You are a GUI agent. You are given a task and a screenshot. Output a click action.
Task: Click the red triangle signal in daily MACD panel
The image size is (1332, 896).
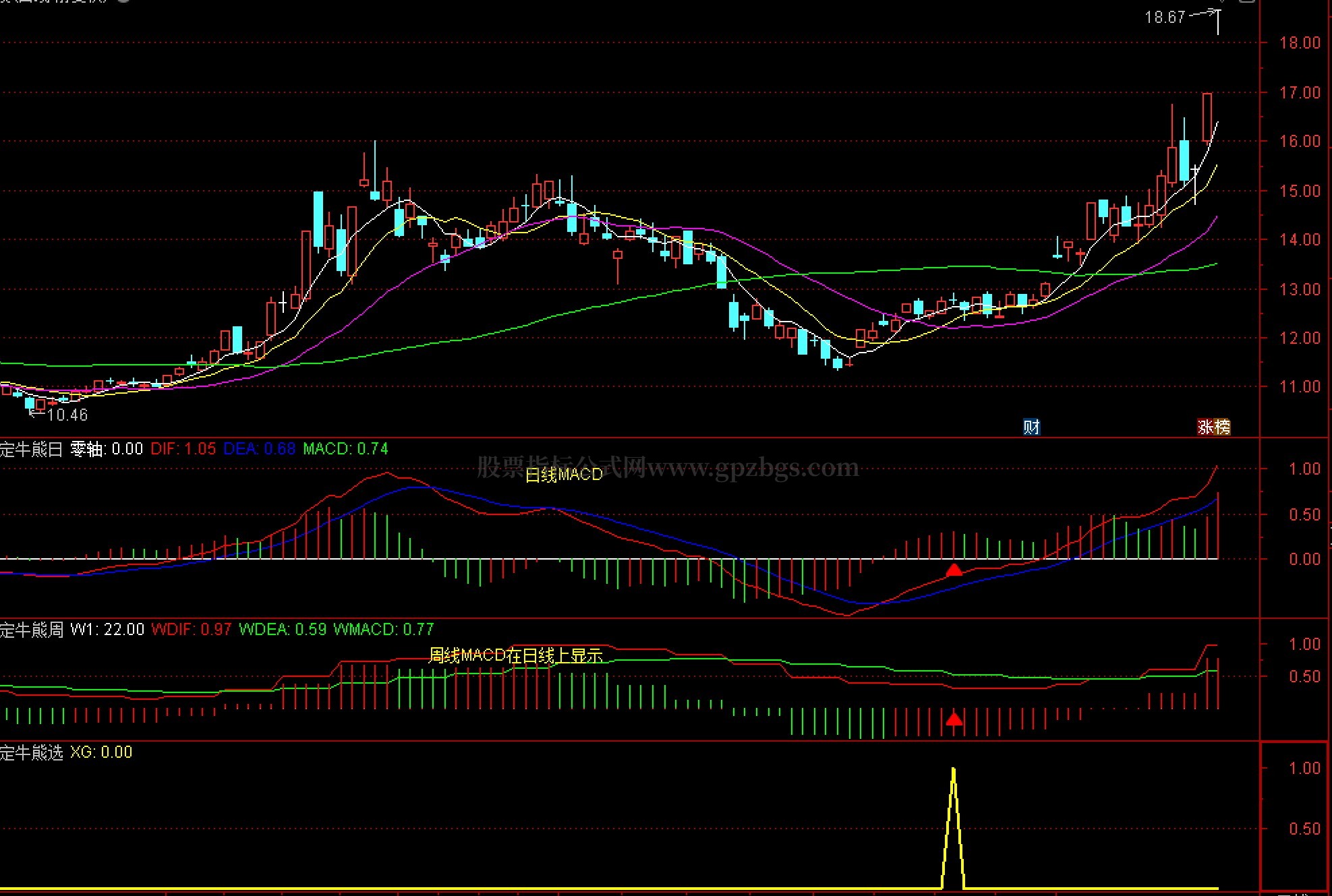pyautogui.click(x=954, y=570)
